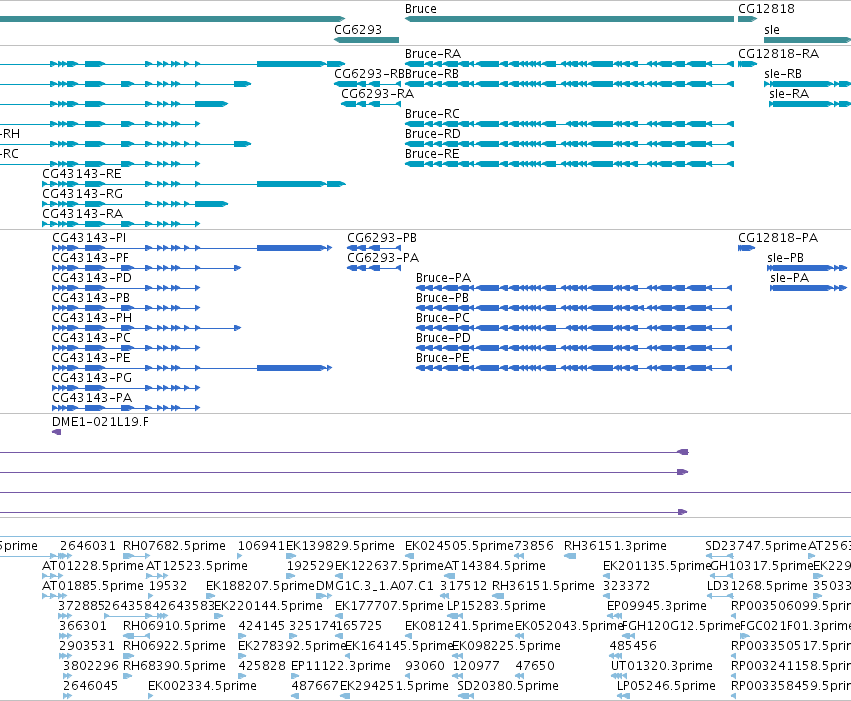Select the sle gene label

pos(772,29)
